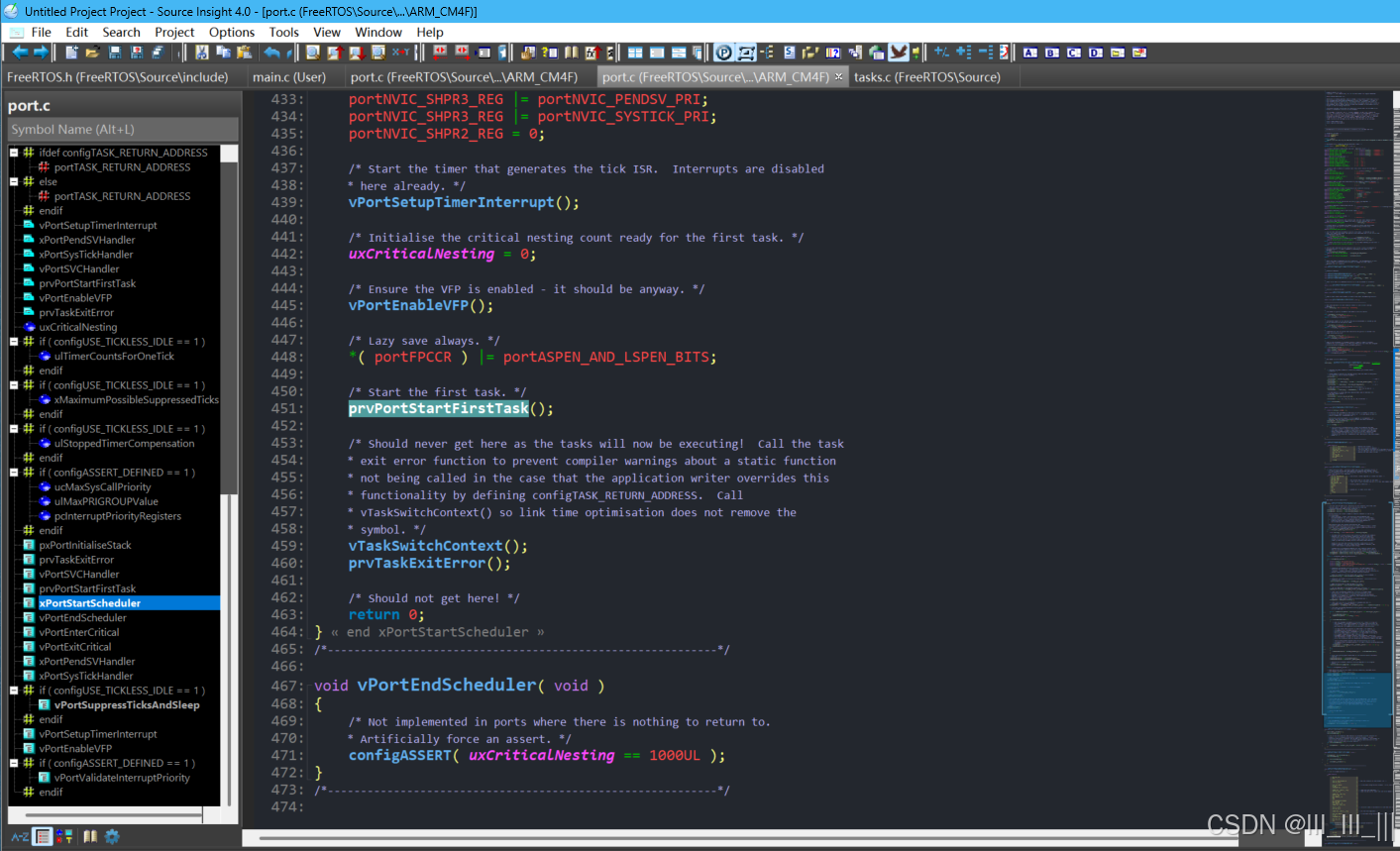Viewport: 1400px width, 851px height.
Task: Collapse the else node in symbol tree
Action: point(14,181)
